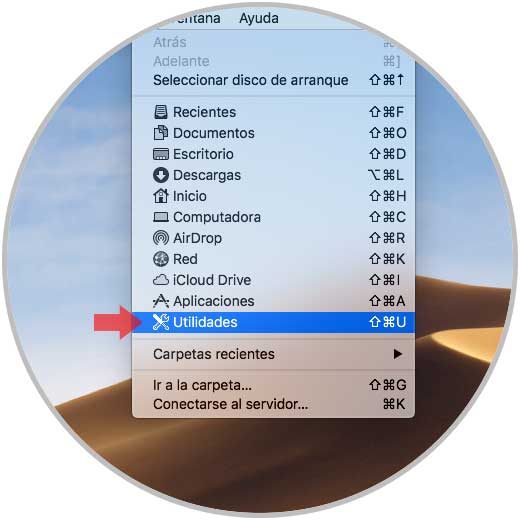Click the AirDrop radar icon

tap(161, 238)
